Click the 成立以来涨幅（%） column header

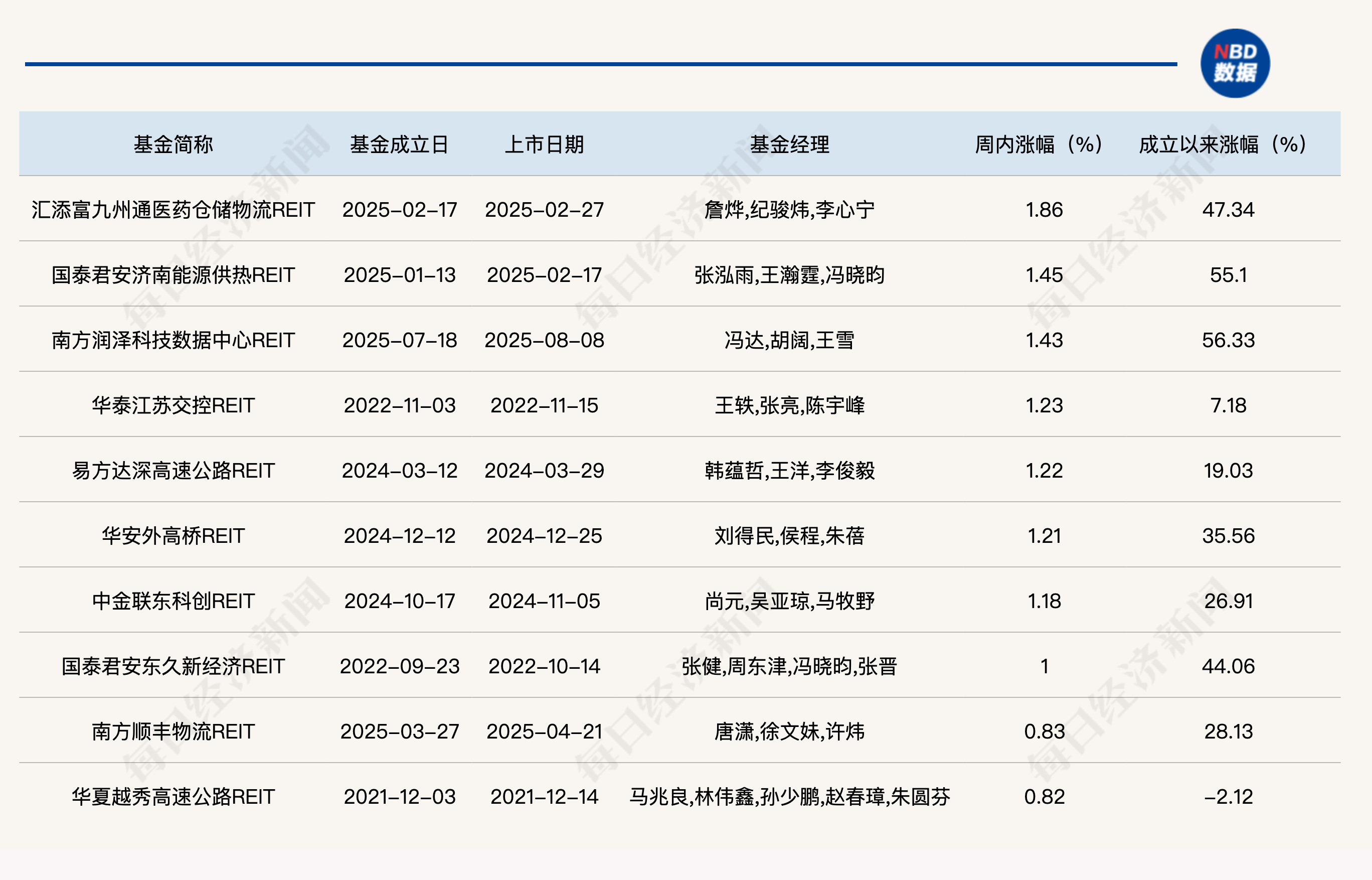click(1222, 144)
